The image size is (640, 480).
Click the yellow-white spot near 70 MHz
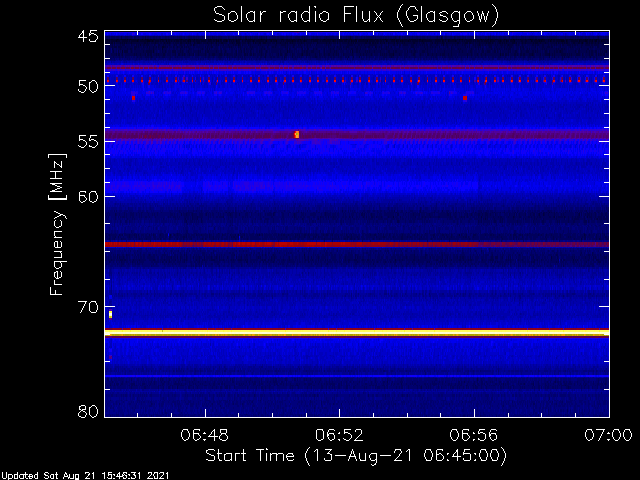[x=110, y=314]
